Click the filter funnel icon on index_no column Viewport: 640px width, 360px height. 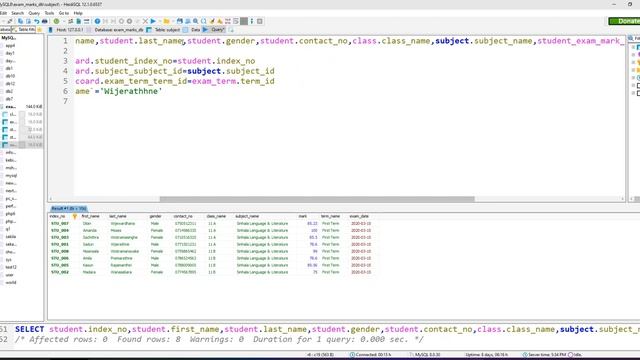(75, 216)
